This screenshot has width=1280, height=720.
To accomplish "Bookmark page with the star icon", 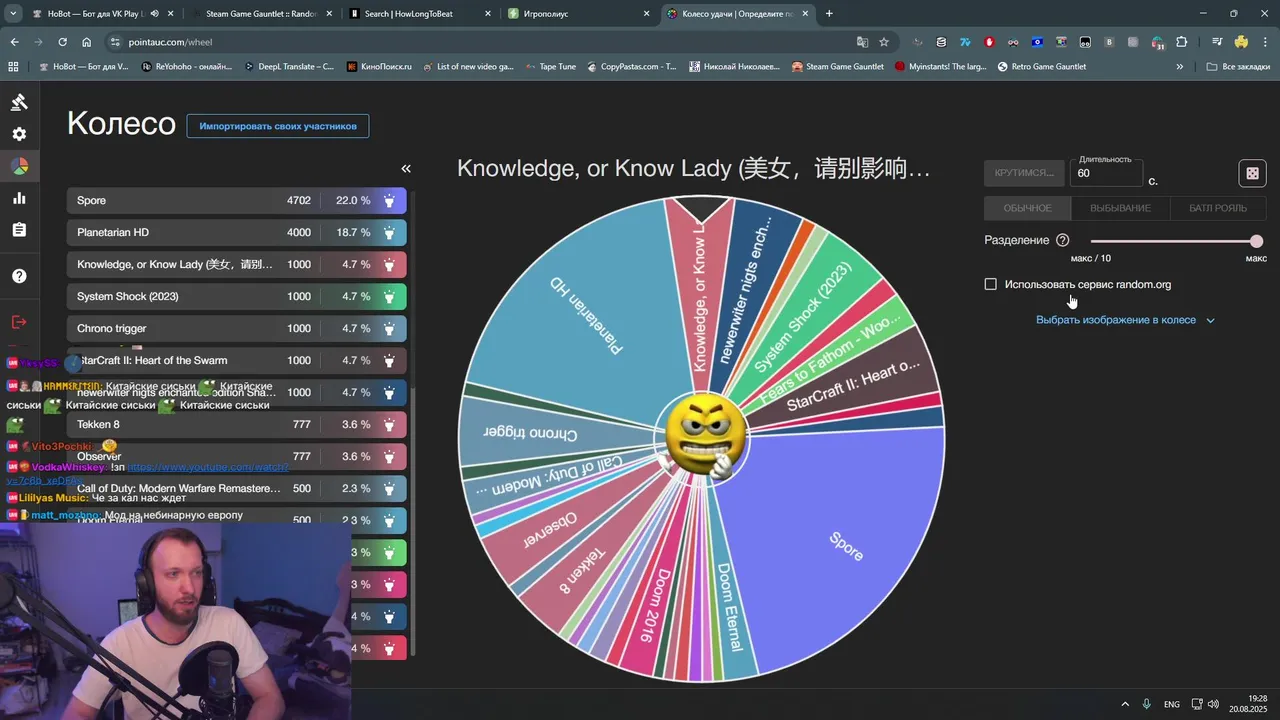I will [x=884, y=42].
